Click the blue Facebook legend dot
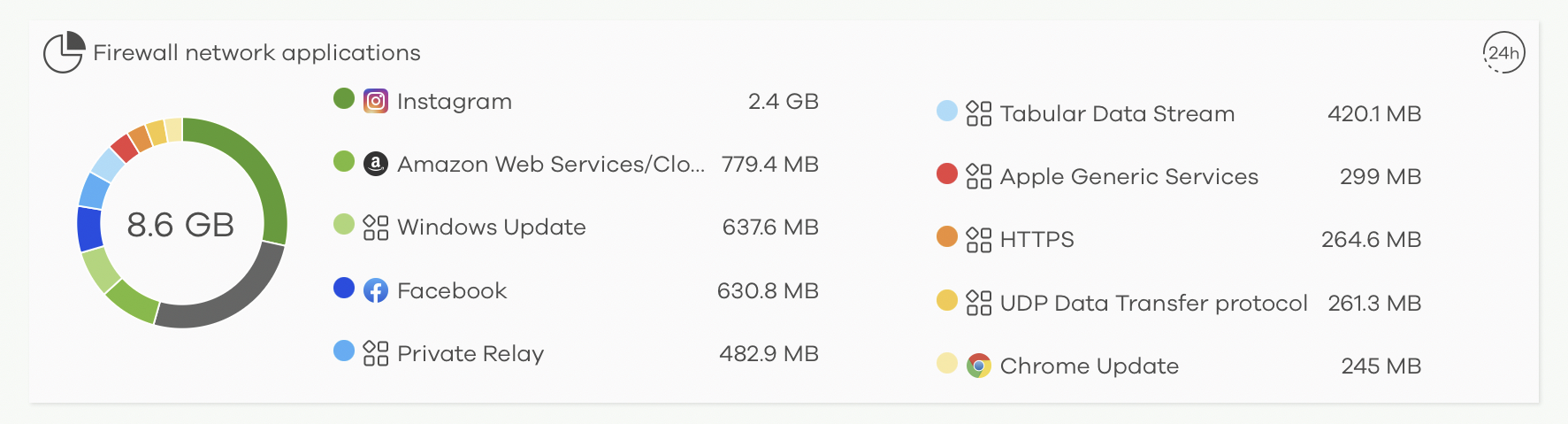This screenshot has width=1568, height=424. point(344,288)
